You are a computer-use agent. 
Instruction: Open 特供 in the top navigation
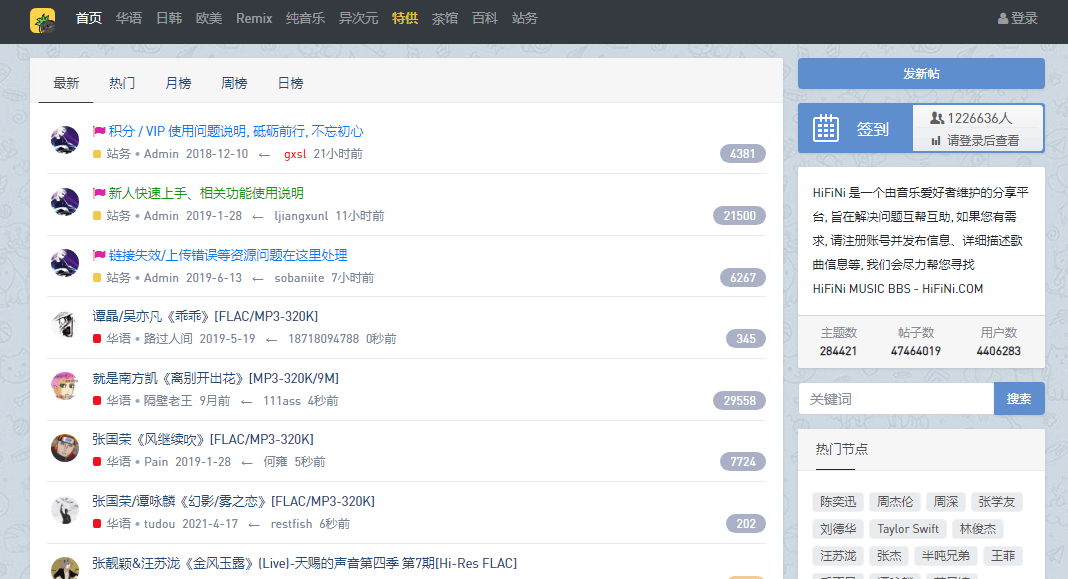[405, 18]
